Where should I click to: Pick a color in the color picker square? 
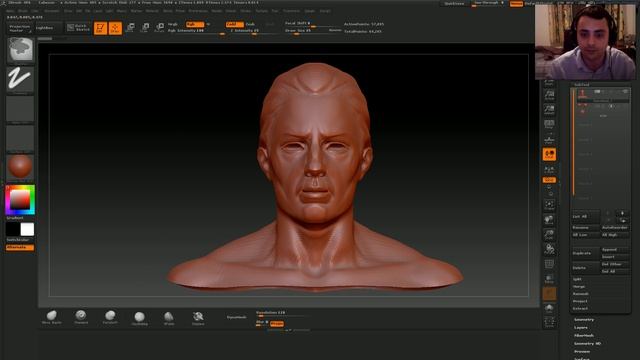click(20, 200)
